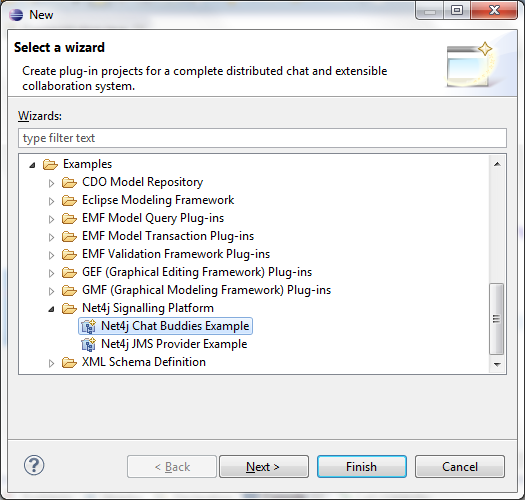Click the XML Schema Definition folder icon
Image resolution: width=525 pixels, height=500 pixels.
pyautogui.click(x=69, y=362)
